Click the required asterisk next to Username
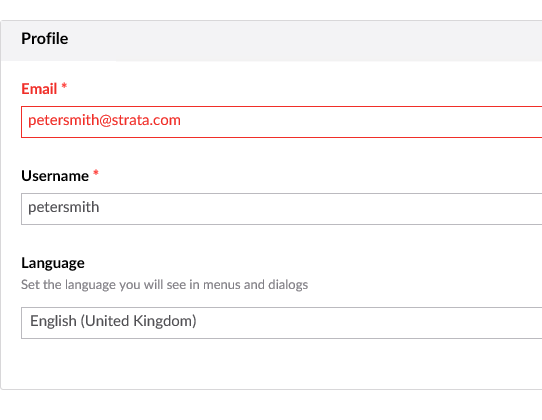Viewport: 542px width, 420px height. (96, 172)
